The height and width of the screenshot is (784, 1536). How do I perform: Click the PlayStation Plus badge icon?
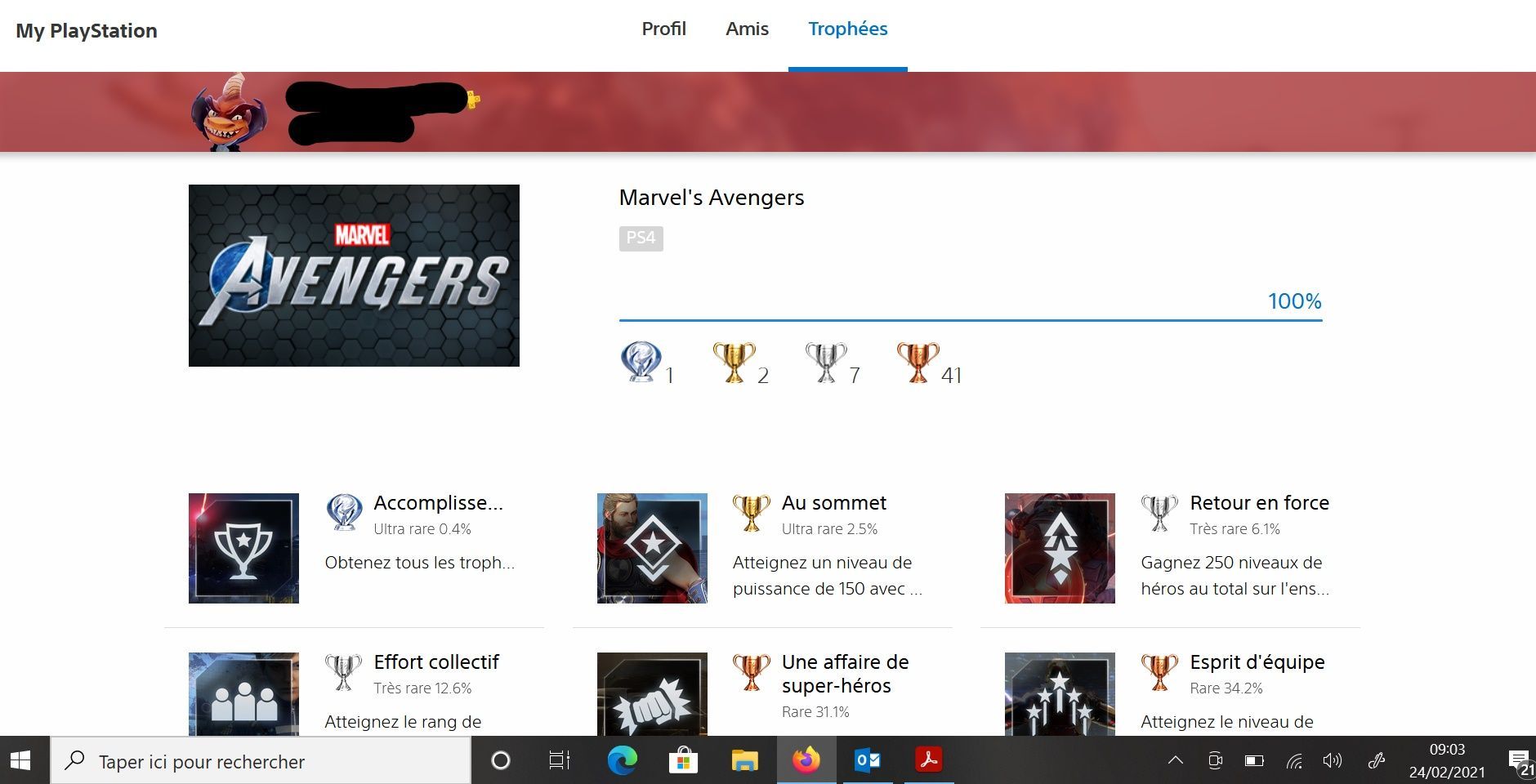[x=473, y=100]
